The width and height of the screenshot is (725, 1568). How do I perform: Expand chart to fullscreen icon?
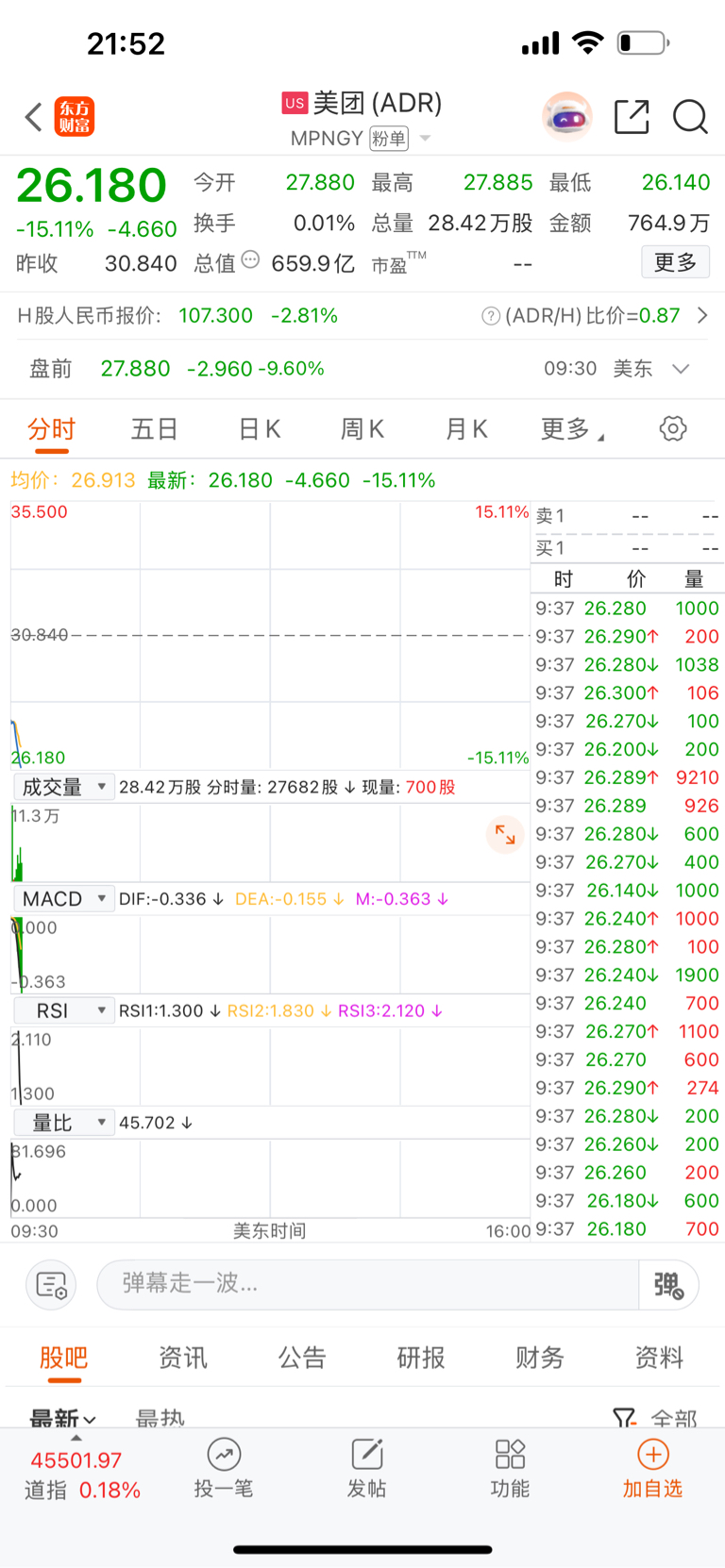point(505,834)
